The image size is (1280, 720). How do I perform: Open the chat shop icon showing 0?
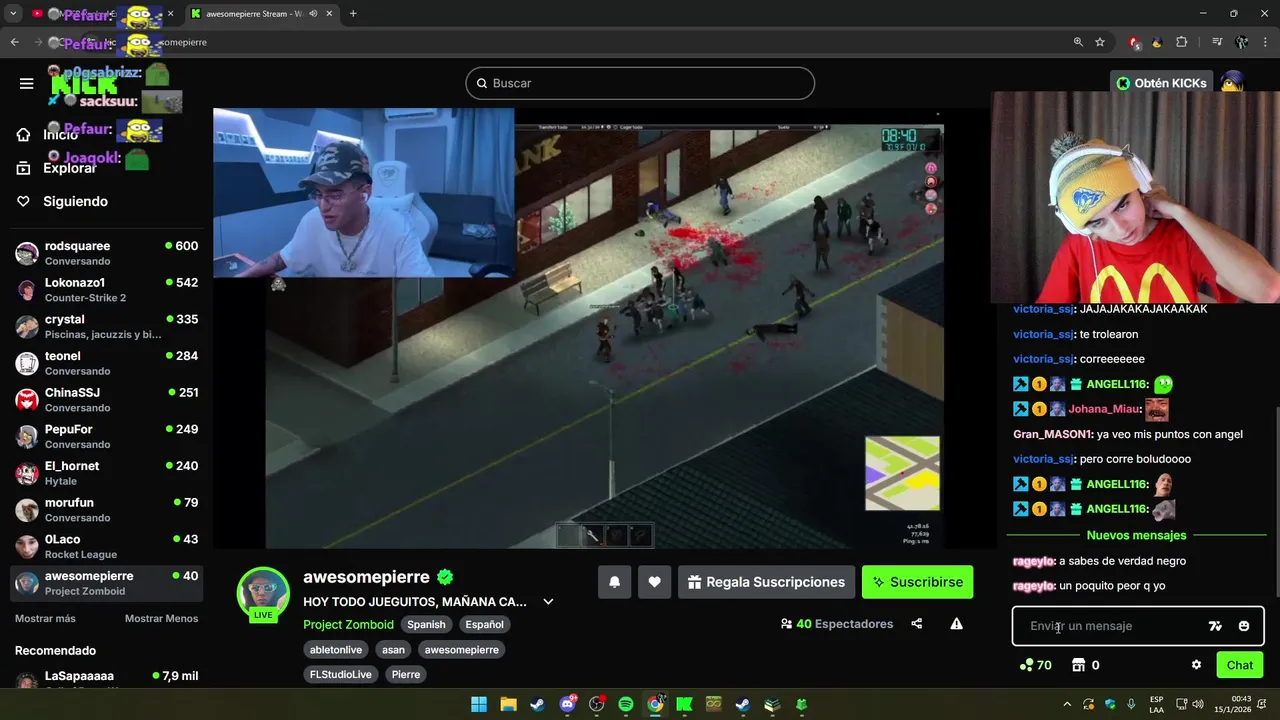[1085, 665]
